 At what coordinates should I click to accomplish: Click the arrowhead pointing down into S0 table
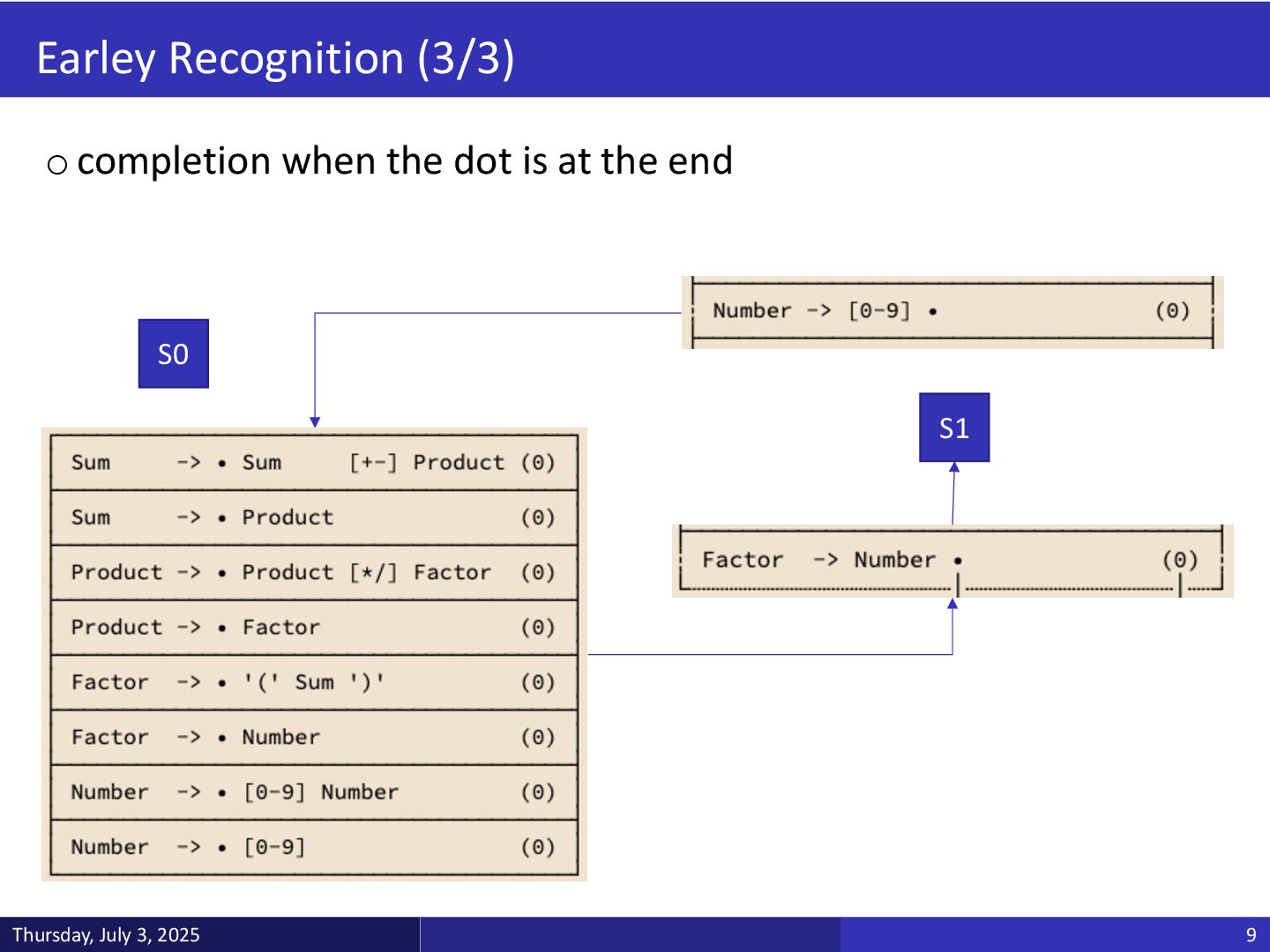tap(315, 422)
